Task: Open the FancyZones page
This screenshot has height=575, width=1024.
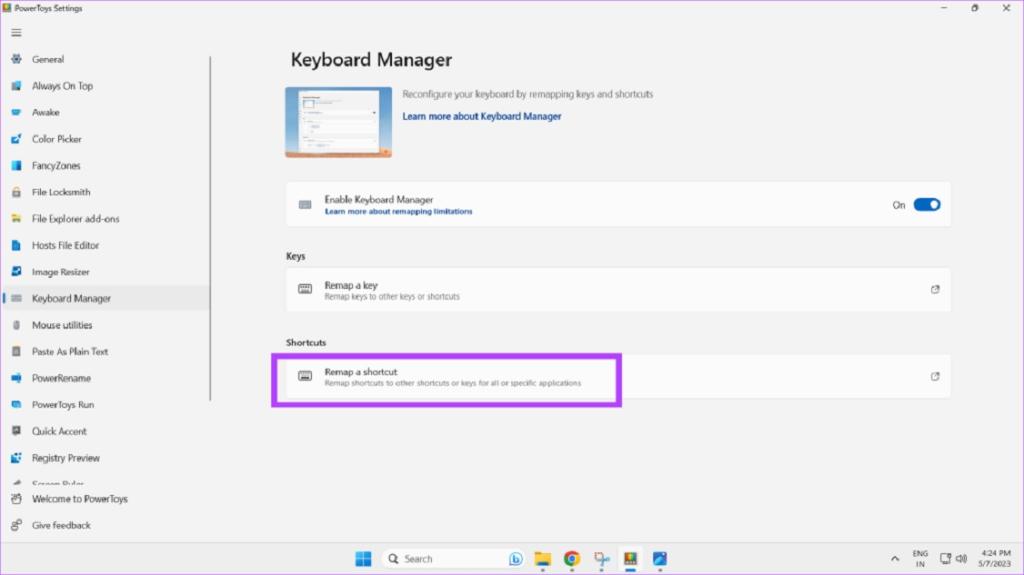Action: coord(106,165)
